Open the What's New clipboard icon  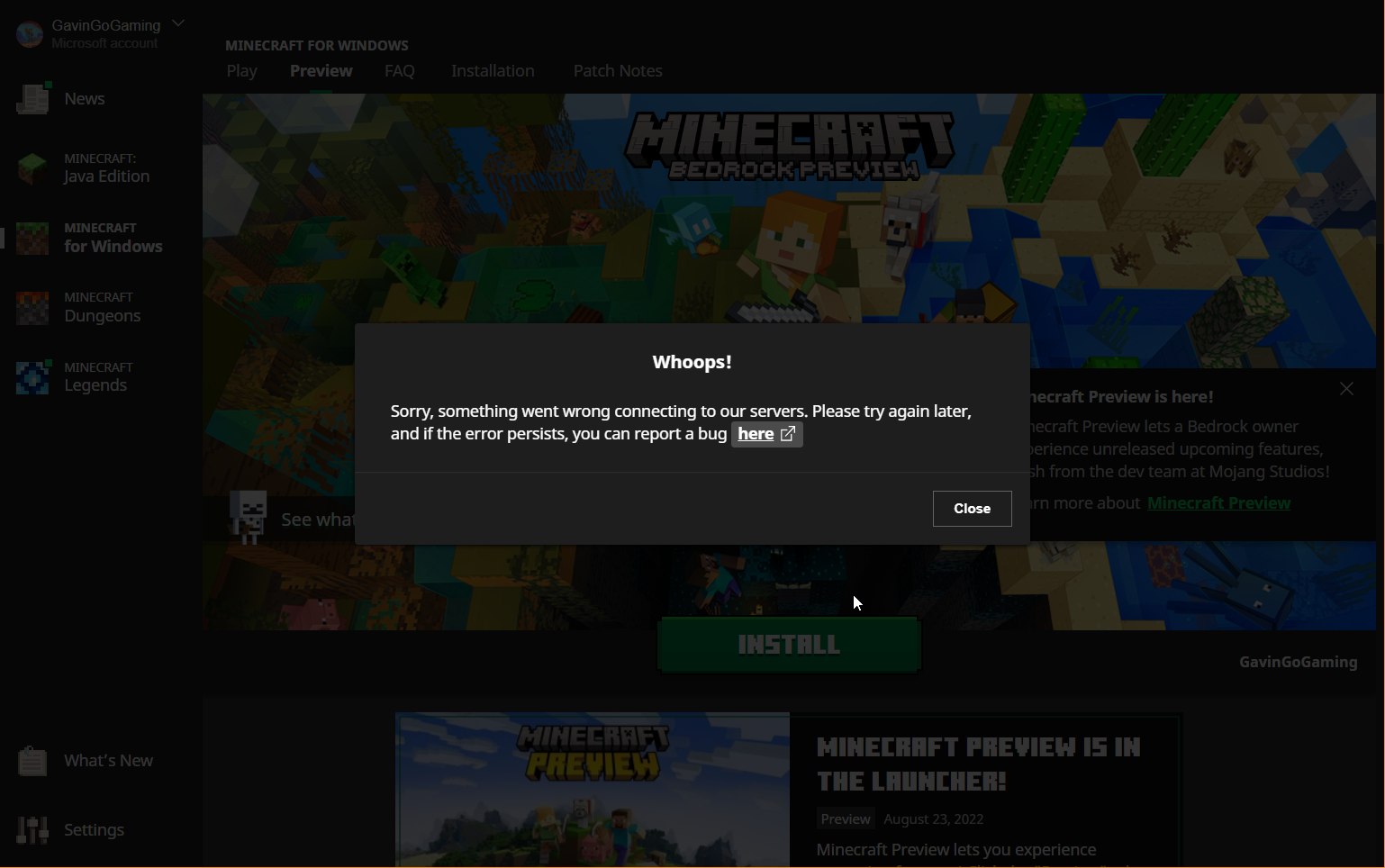[x=32, y=761]
